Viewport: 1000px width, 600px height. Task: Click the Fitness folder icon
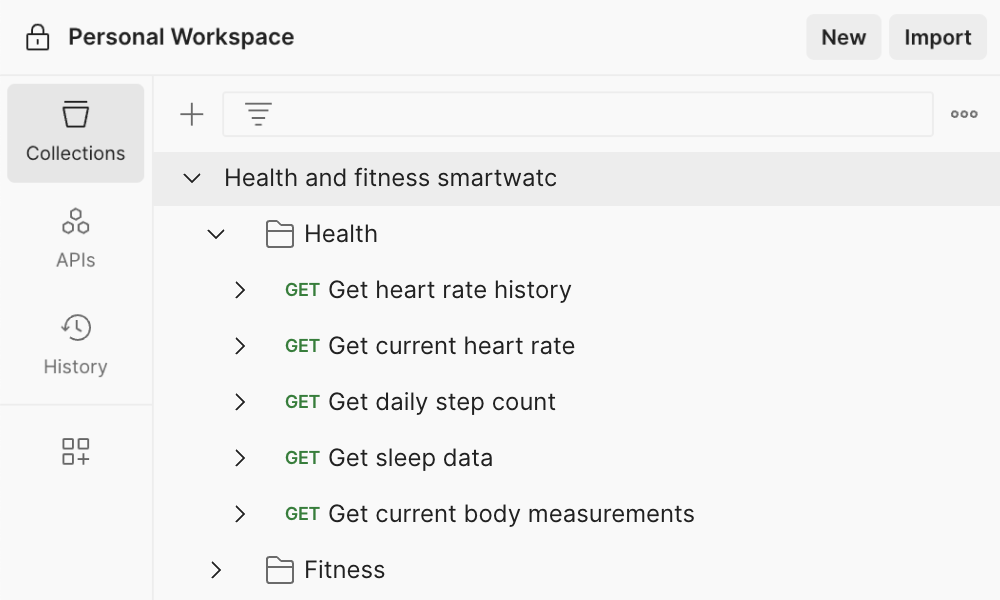click(x=280, y=570)
